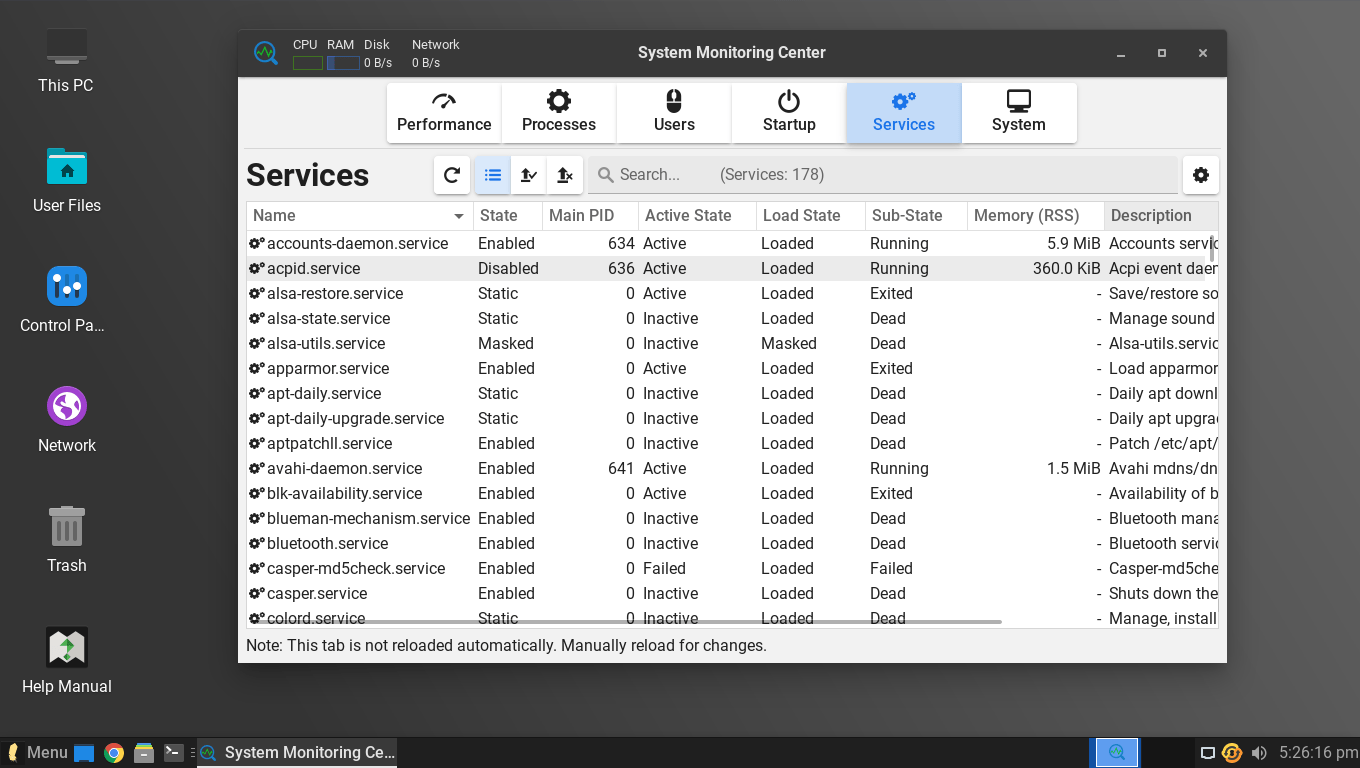Click the RAM usage mini bar
This screenshot has height=768, width=1360.
coord(343,63)
